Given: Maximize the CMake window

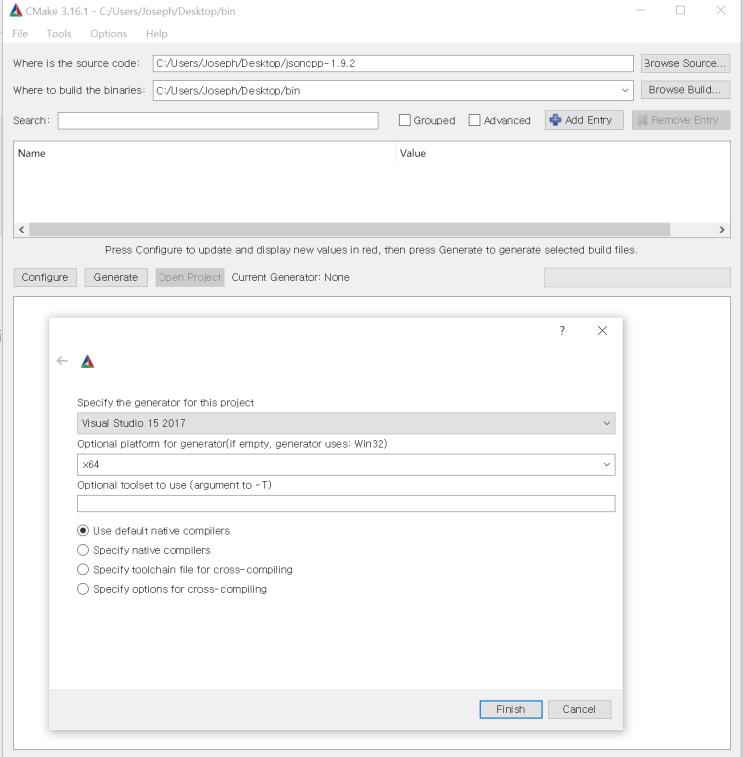Looking at the screenshot, I should [680, 10].
